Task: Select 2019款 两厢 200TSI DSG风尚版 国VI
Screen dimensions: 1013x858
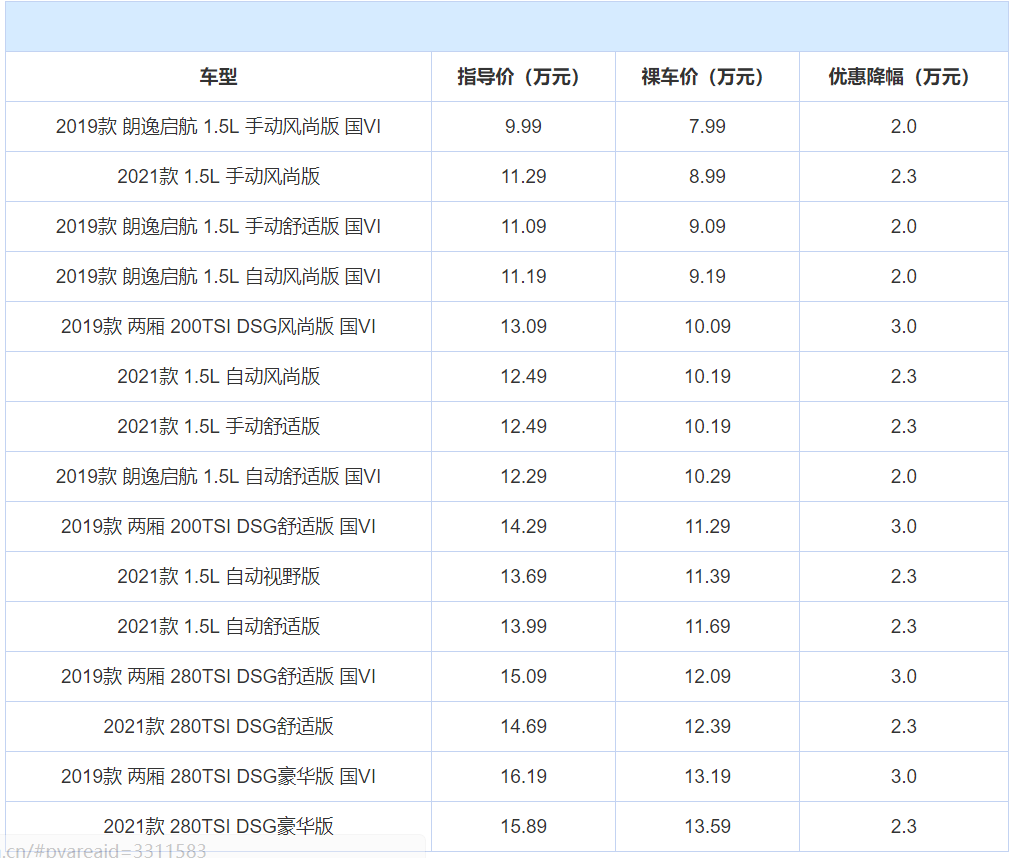Action: click(x=218, y=326)
